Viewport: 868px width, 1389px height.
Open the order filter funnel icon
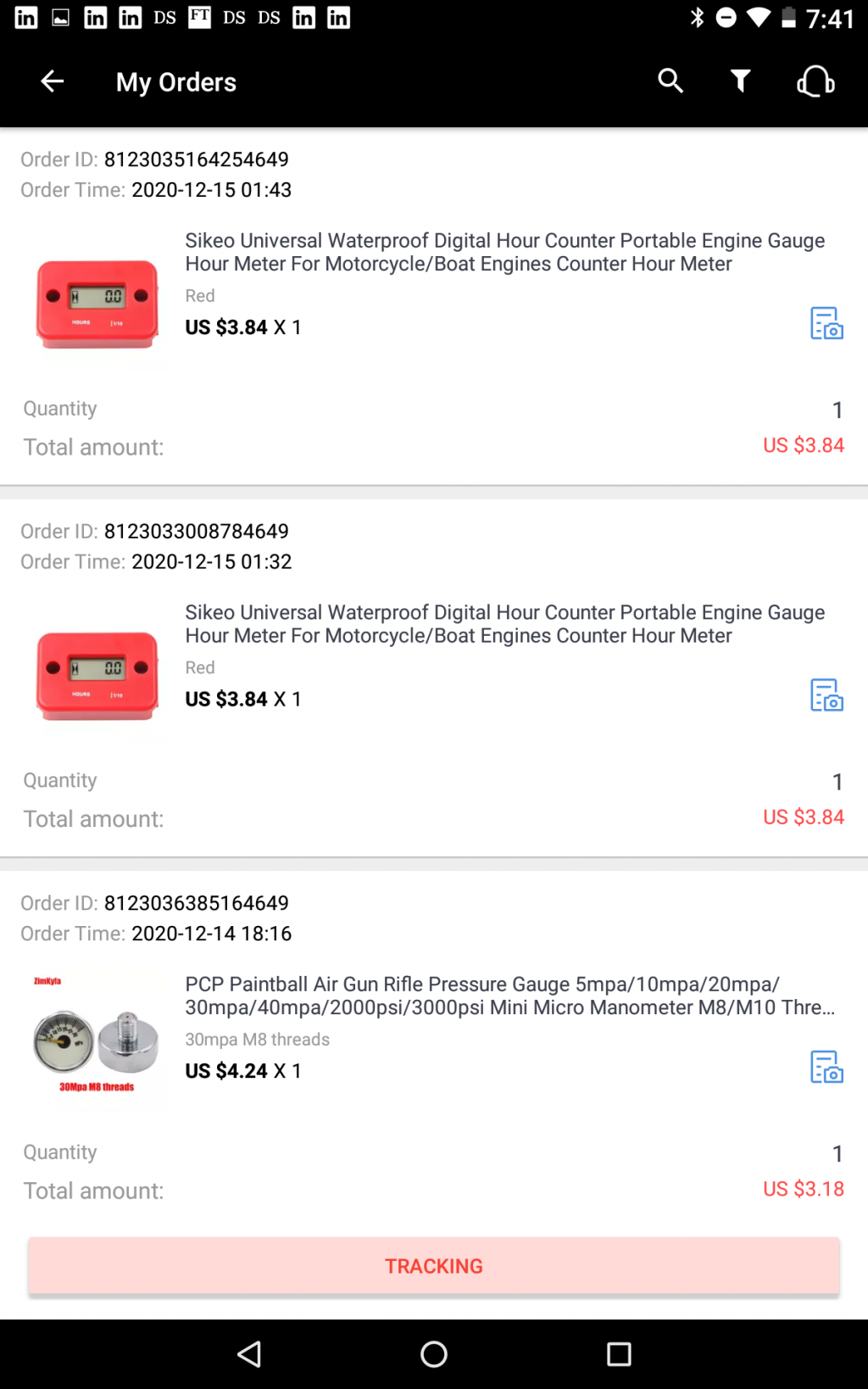pos(741,81)
